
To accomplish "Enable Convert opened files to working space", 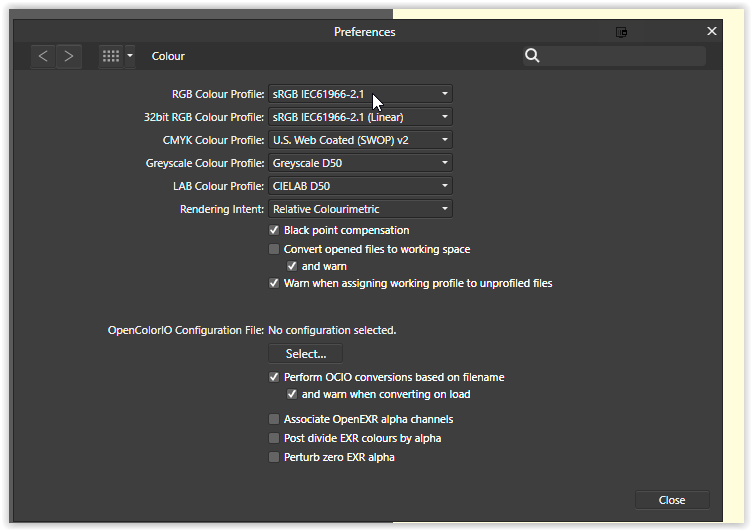I will coord(274,249).
